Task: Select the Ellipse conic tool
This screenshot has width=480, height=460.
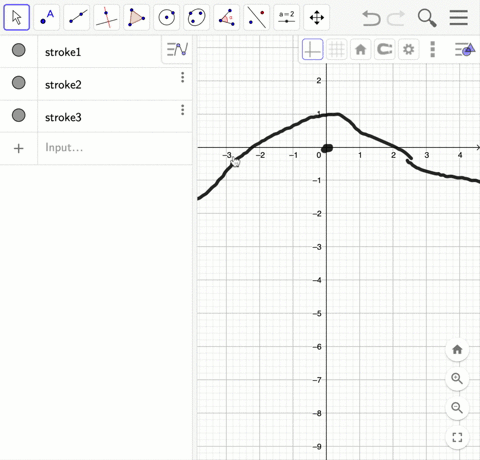Action: pyautogui.click(x=197, y=17)
